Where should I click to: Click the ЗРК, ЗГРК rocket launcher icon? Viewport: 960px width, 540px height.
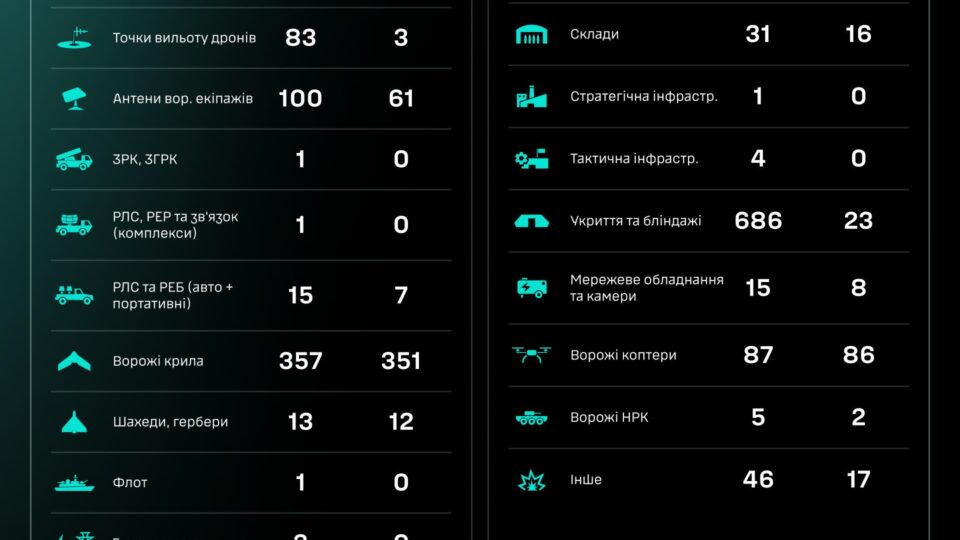tap(74, 159)
